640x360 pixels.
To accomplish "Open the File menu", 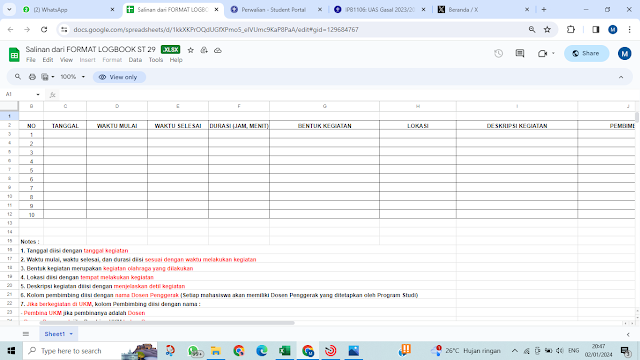I will (x=31, y=60).
